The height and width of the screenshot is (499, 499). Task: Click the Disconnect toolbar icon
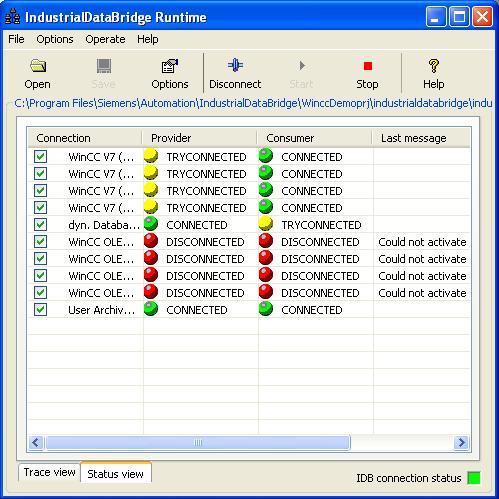(x=235, y=65)
